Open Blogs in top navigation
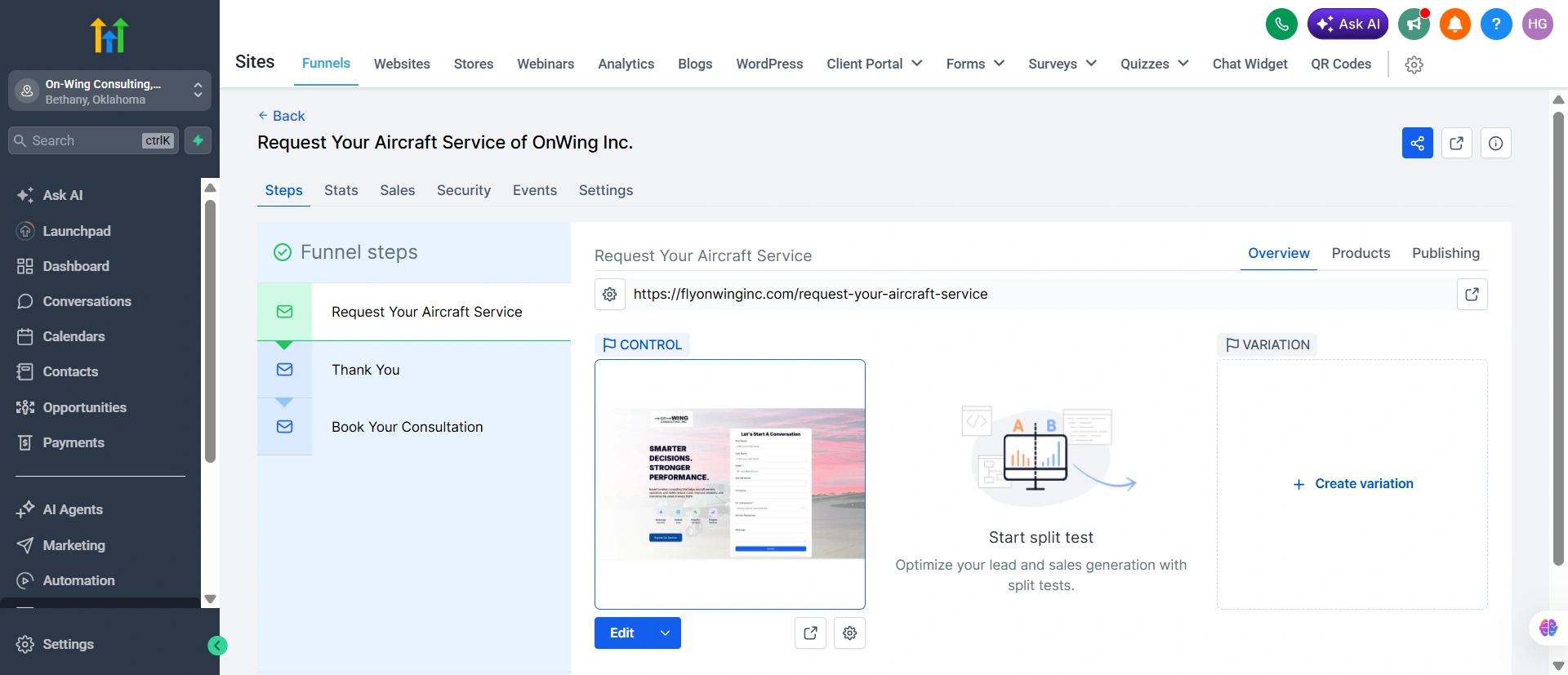 (695, 64)
